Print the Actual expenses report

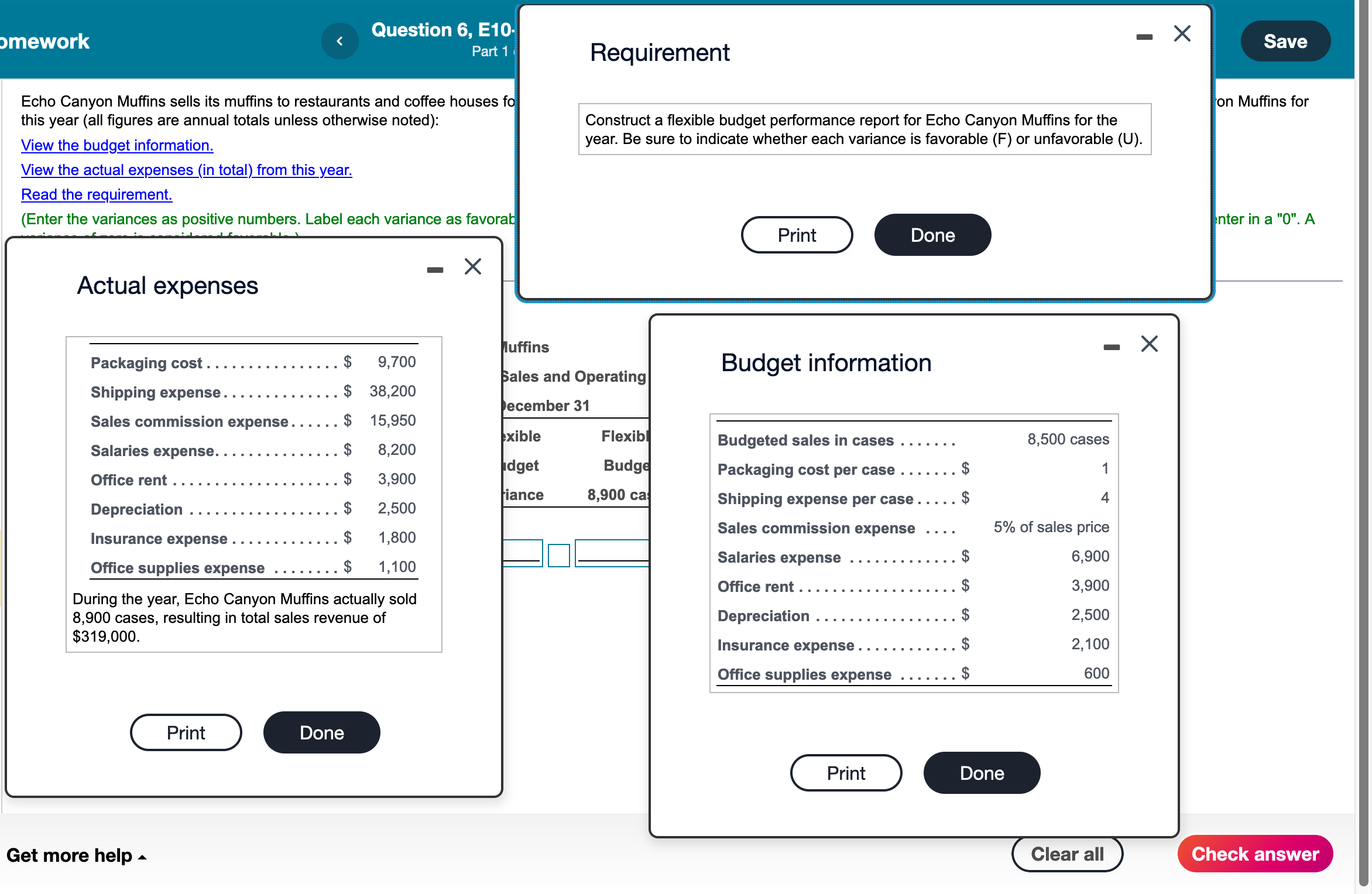coord(186,732)
